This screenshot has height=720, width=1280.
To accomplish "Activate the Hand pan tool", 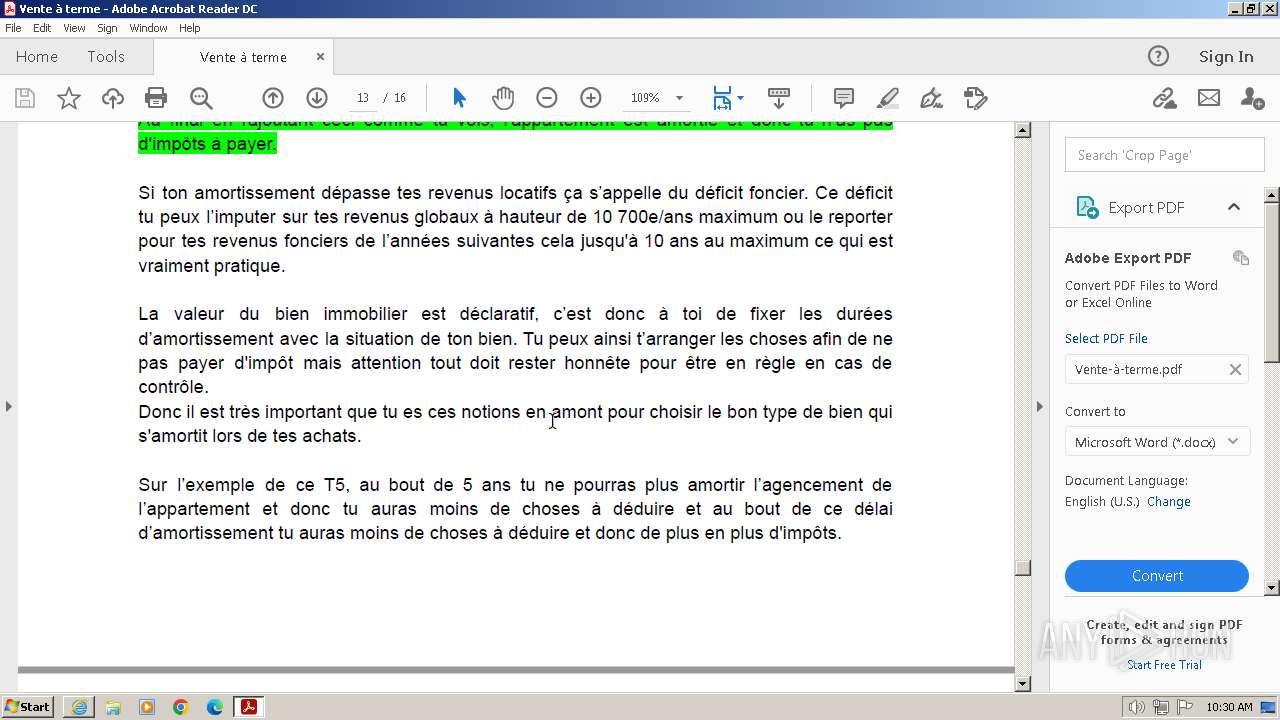I will pyautogui.click(x=503, y=98).
